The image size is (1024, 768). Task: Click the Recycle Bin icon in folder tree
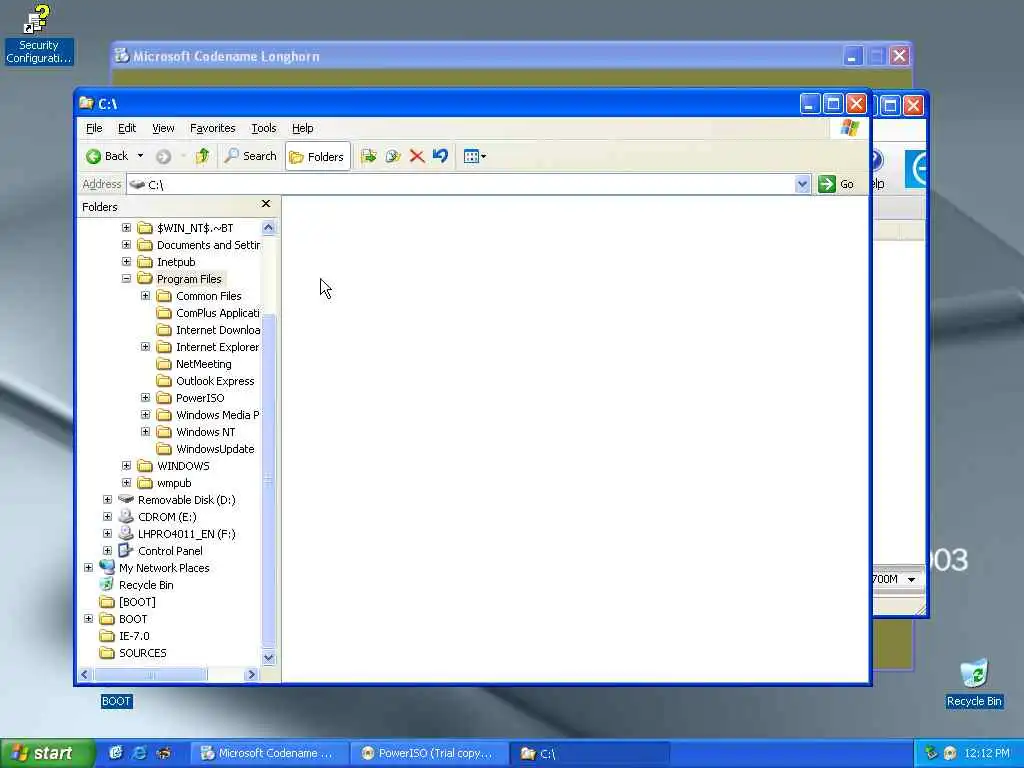point(107,584)
